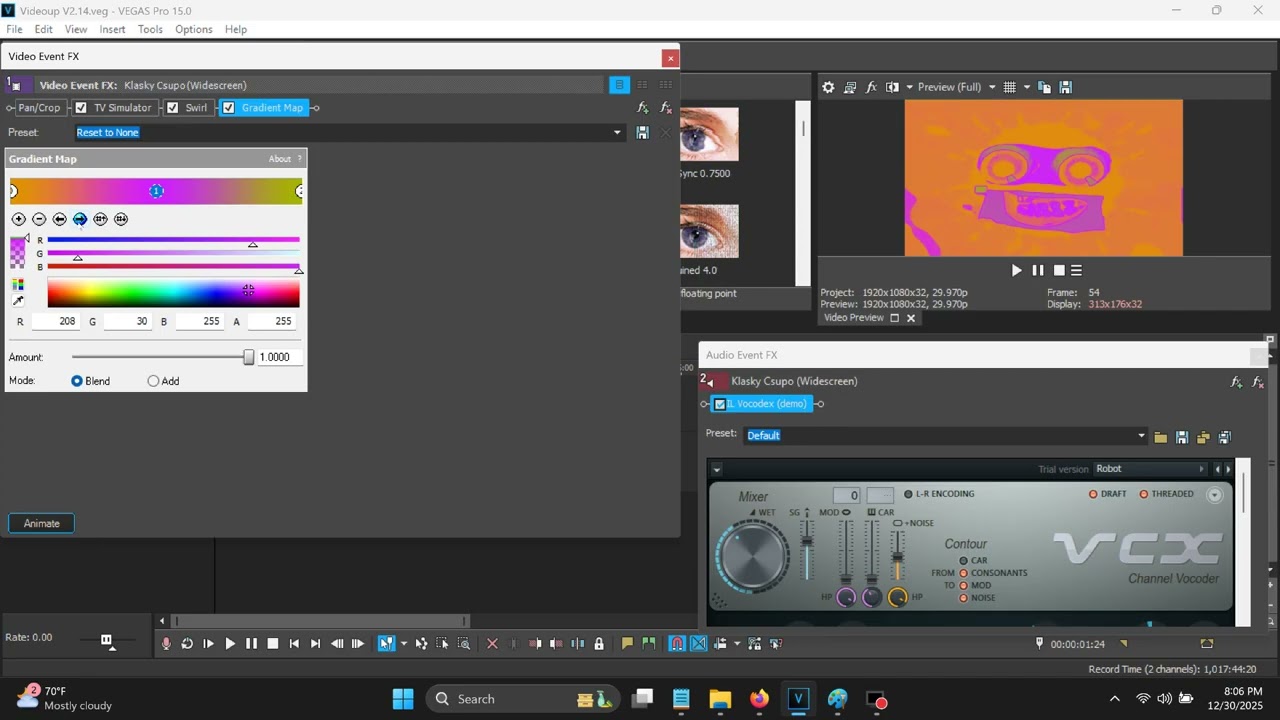This screenshot has height=720, width=1280.
Task: Click the Delete red X in the timeline toolbar
Action: pyautogui.click(x=492, y=644)
